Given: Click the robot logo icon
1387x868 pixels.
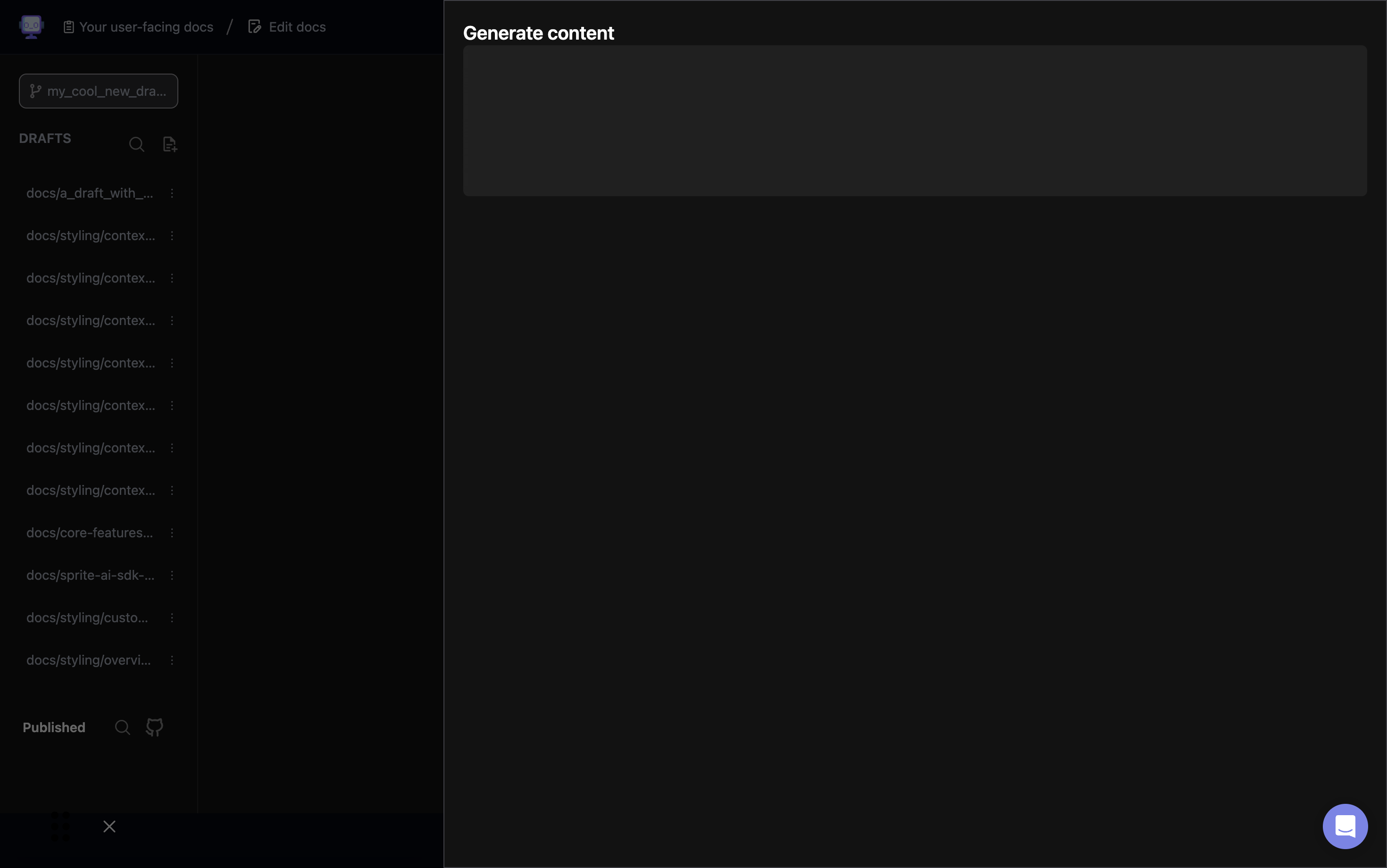Looking at the screenshot, I should click(31, 26).
